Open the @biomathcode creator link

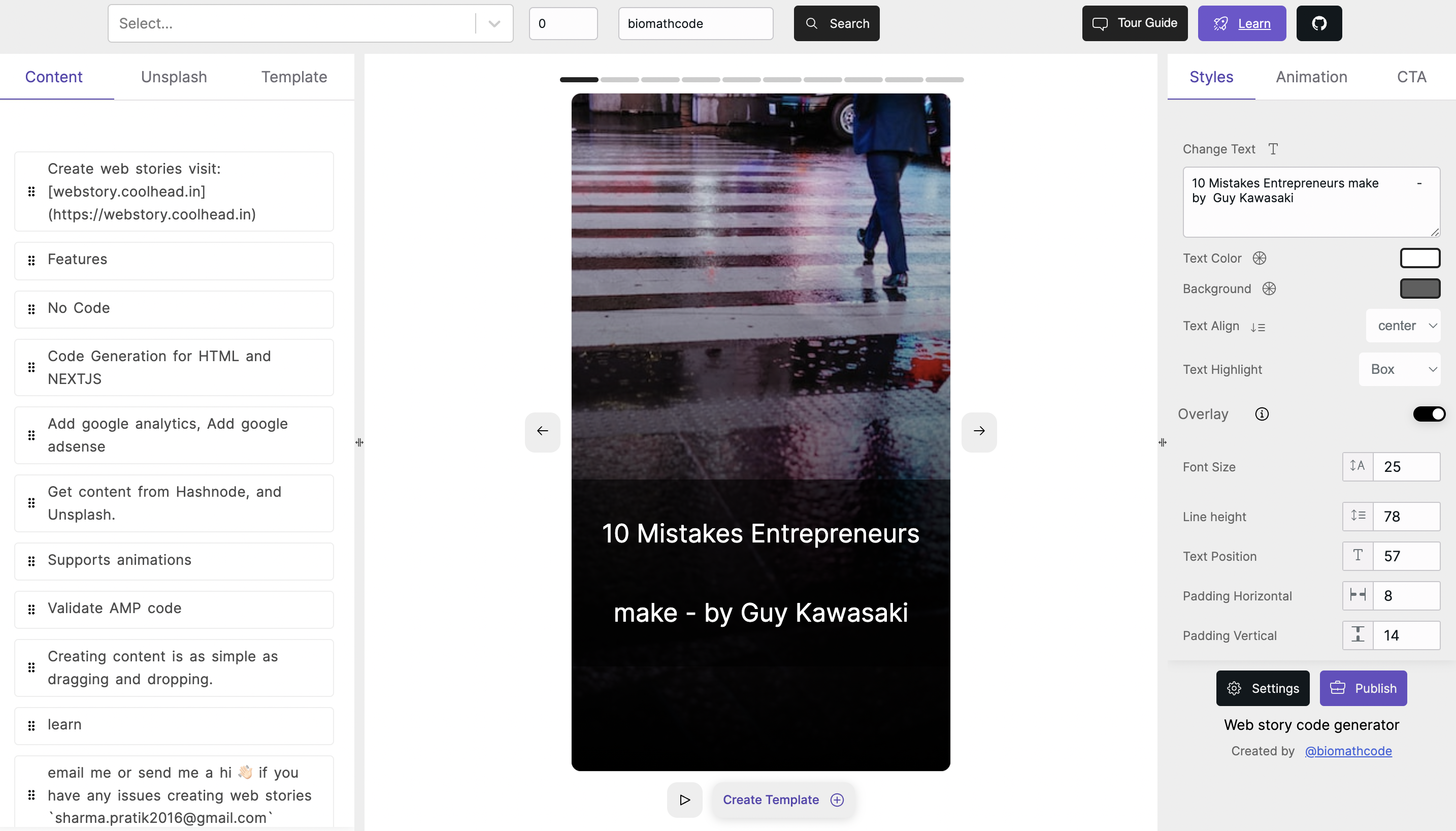pos(1348,751)
